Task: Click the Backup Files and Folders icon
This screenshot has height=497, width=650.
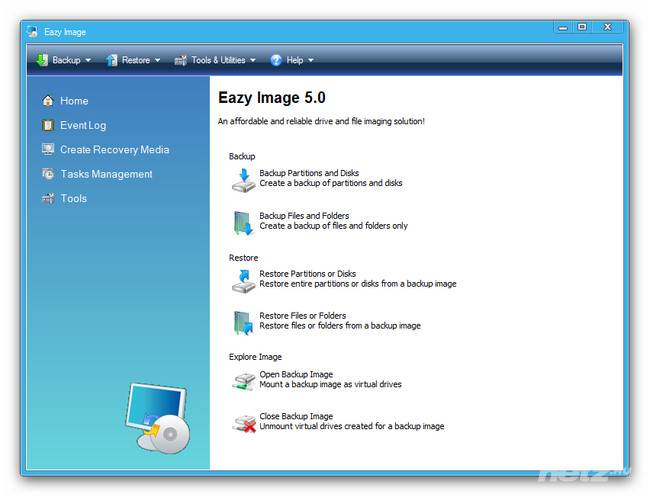Action: tap(243, 221)
